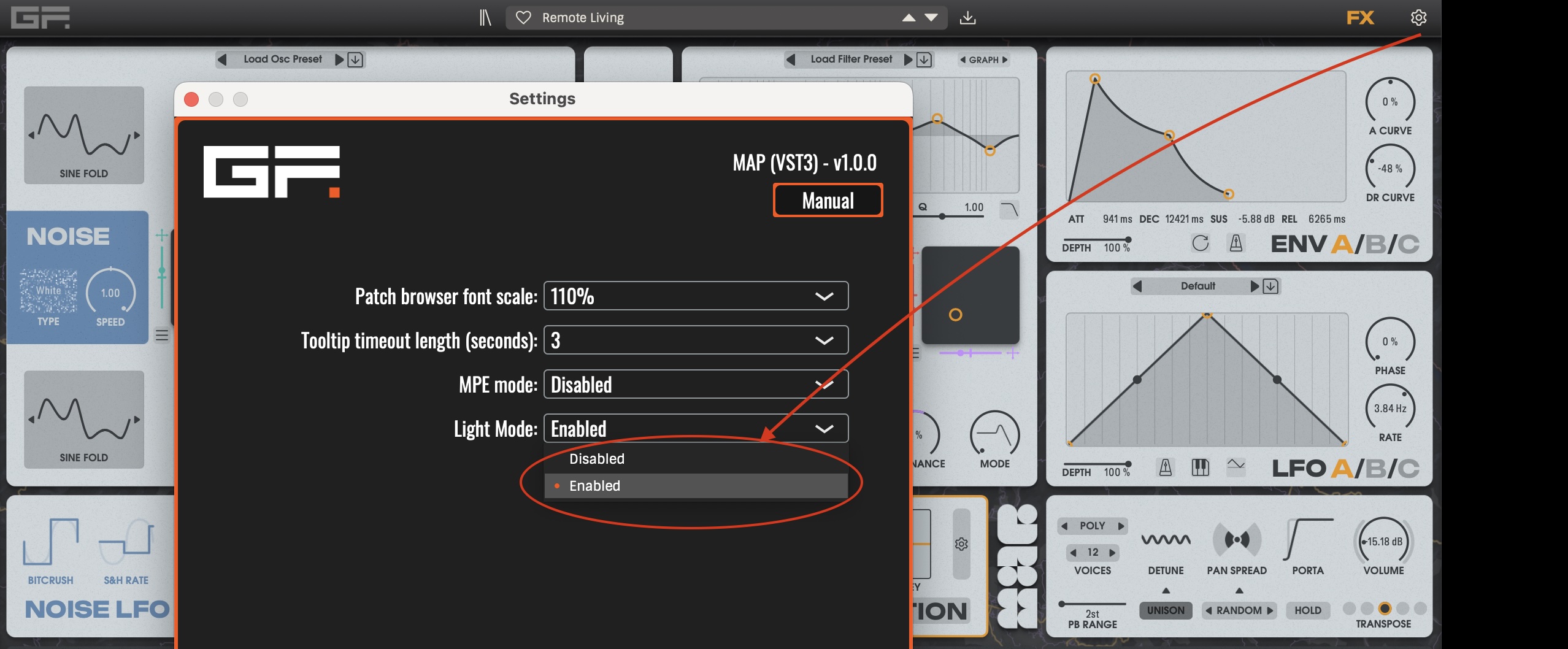This screenshot has height=649, width=1568.
Task: Click the noise TYPE White selector
Action: tap(48, 291)
